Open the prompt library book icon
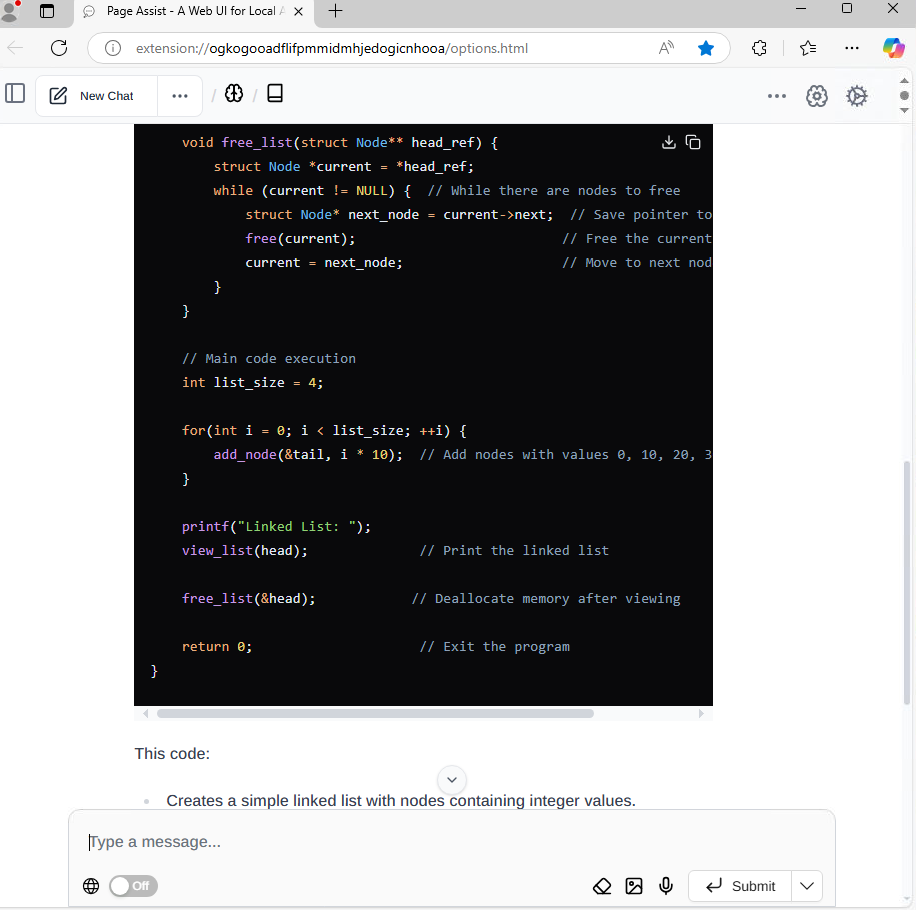 click(275, 93)
